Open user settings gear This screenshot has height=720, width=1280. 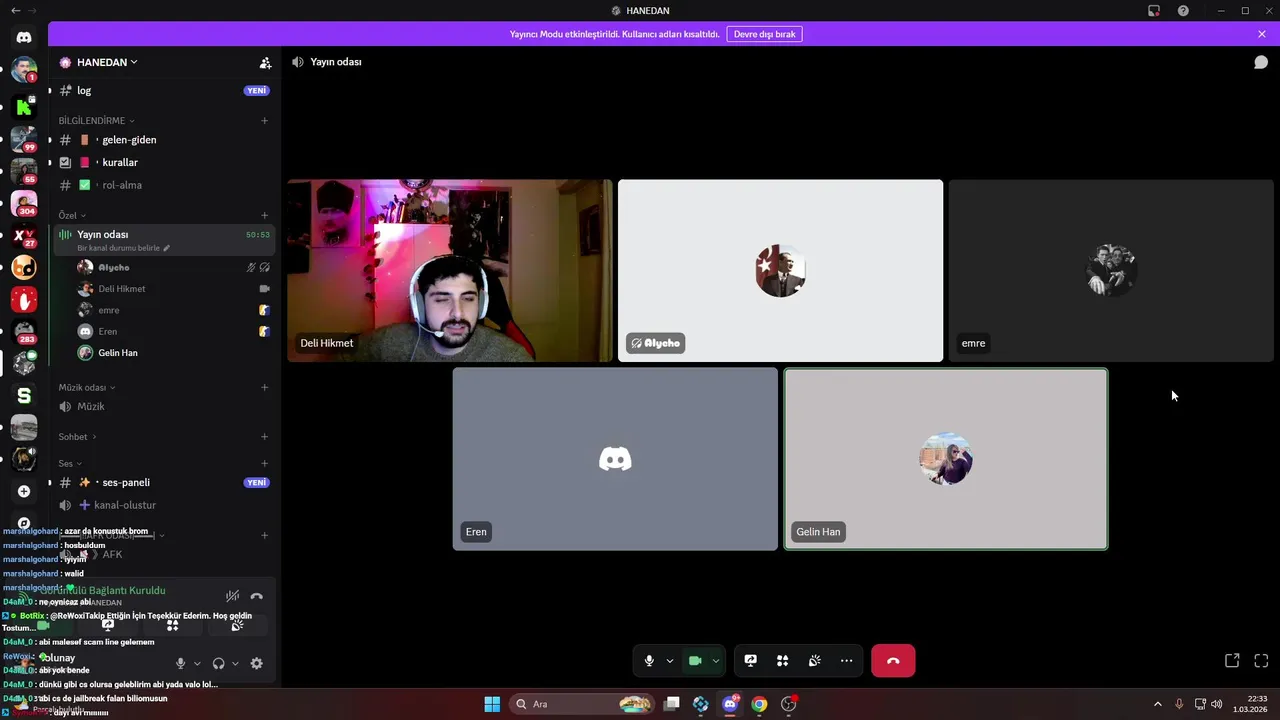point(257,663)
